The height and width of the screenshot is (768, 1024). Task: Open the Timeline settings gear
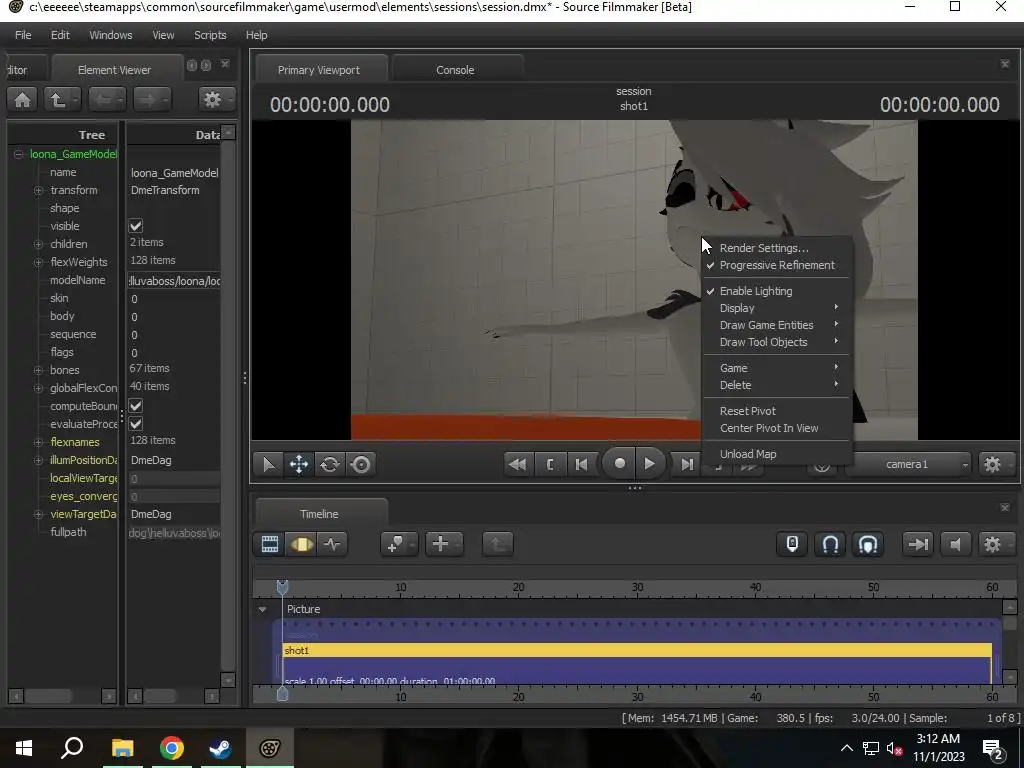(x=995, y=544)
